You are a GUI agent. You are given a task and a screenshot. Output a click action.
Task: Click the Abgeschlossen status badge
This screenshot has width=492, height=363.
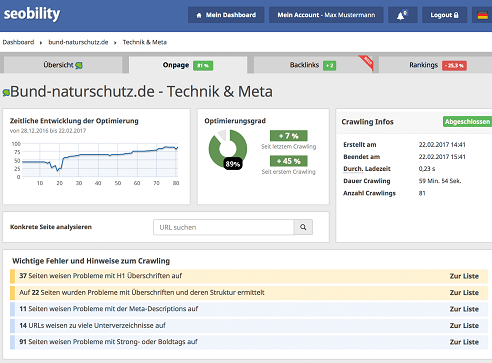pos(467,122)
